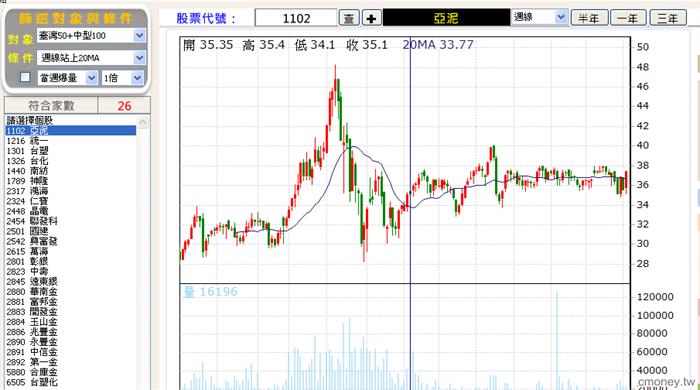Image resolution: width=700 pixels, height=390 pixels.
Task: Select 2454 聯發科 in the stock list
Action: pyautogui.click(x=71, y=221)
